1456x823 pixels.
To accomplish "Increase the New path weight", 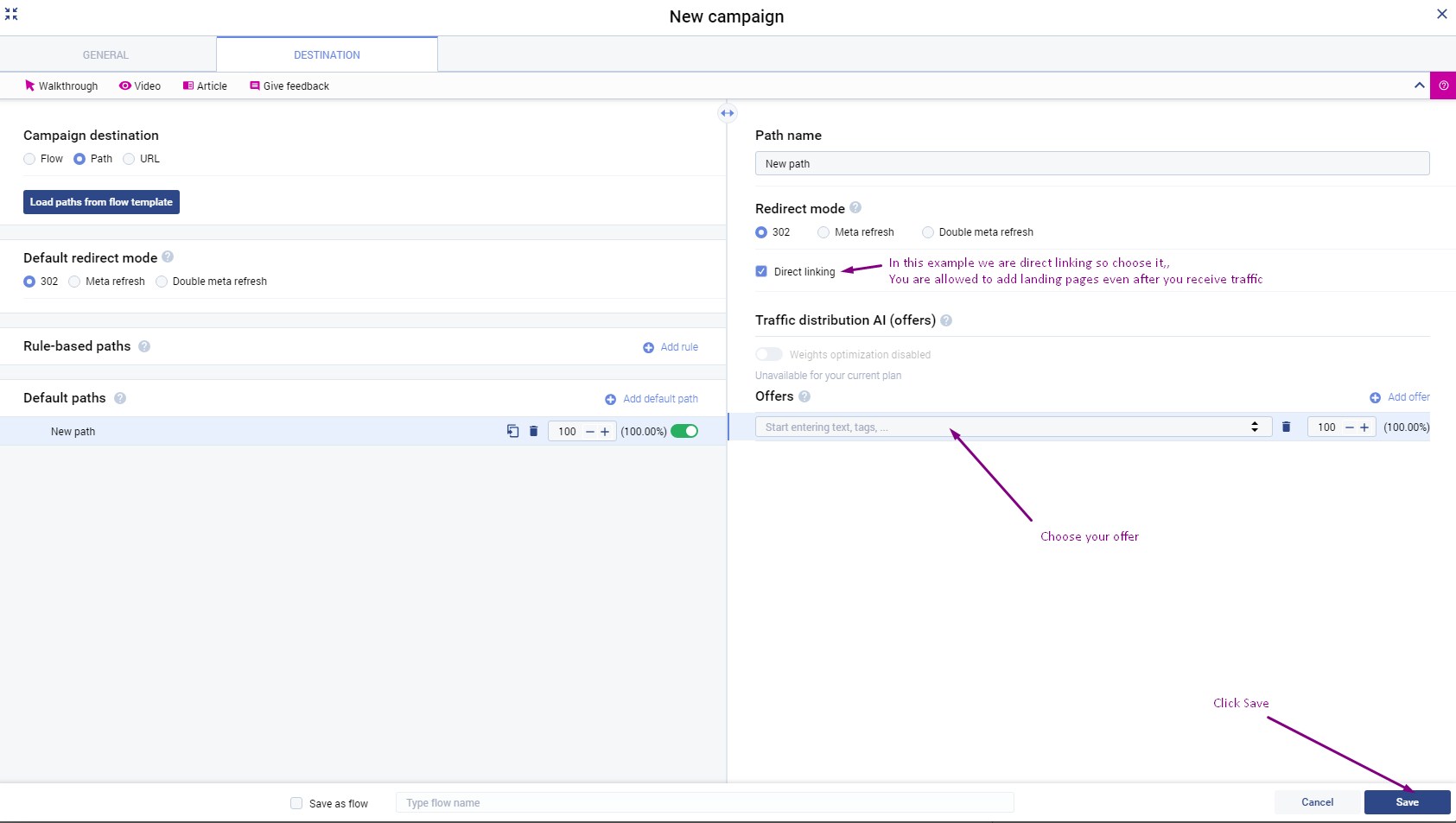I will pos(605,432).
